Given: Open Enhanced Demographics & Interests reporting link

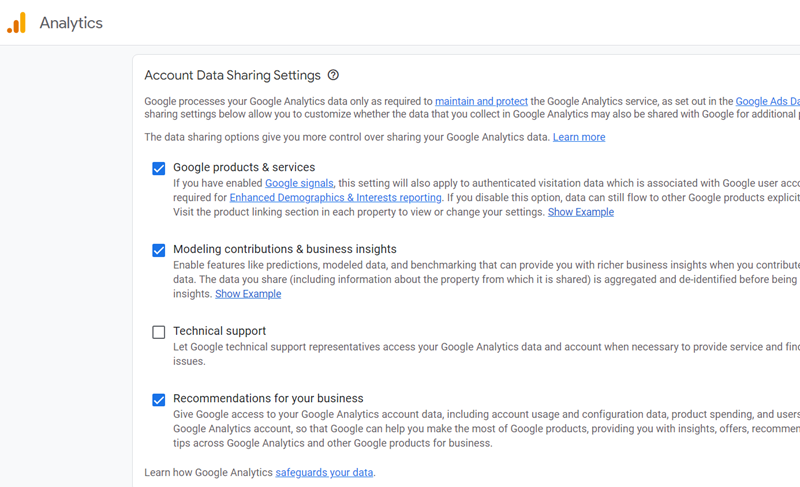Looking at the screenshot, I should click(336, 197).
